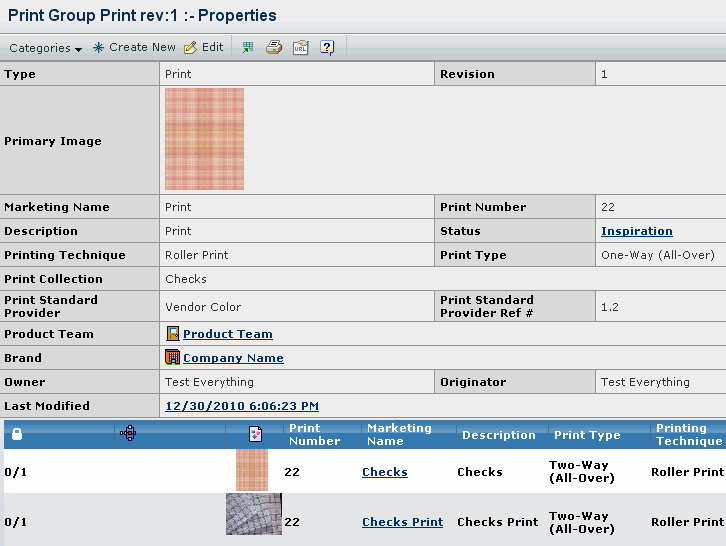Click the URL copy icon
This screenshot has height=546, width=726.
coord(300,47)
